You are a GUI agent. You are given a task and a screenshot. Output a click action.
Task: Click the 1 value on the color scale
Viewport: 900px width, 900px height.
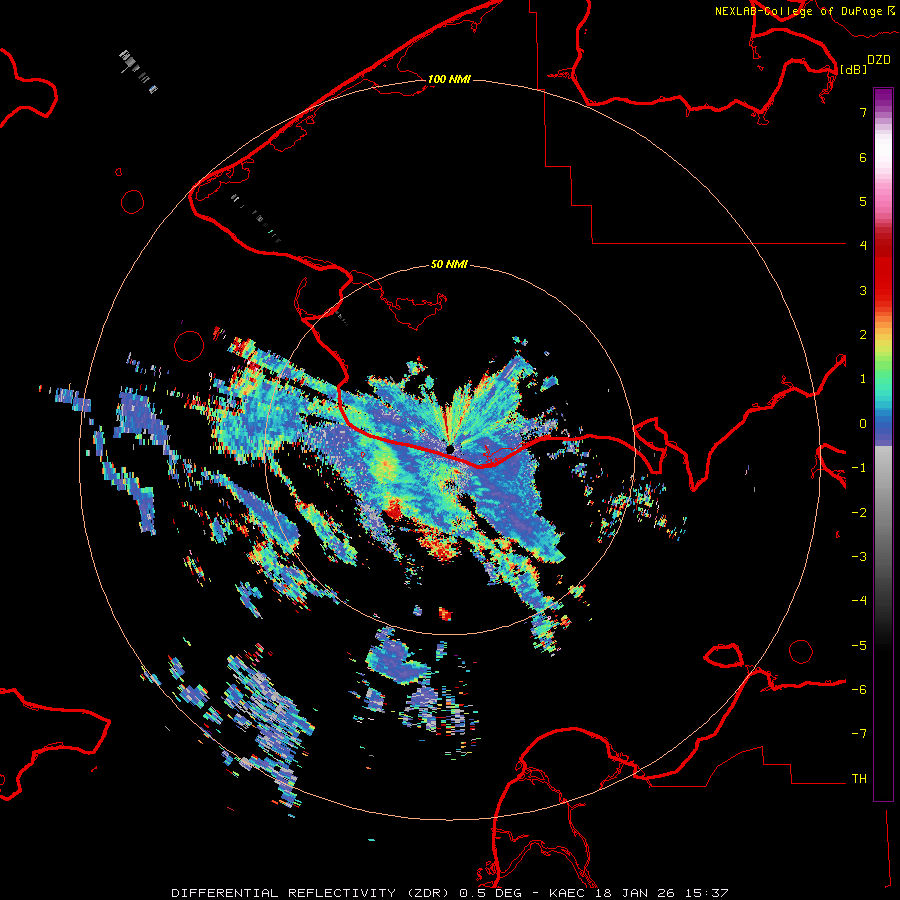(x=863, y=379)
